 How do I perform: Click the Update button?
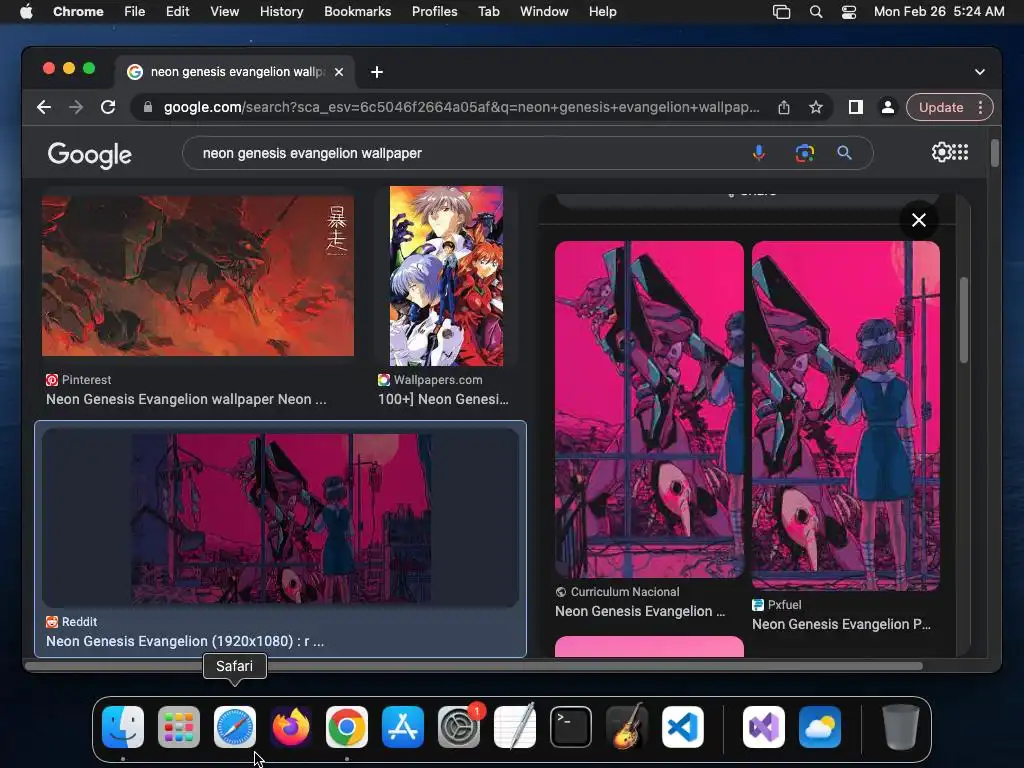(941, 107)
